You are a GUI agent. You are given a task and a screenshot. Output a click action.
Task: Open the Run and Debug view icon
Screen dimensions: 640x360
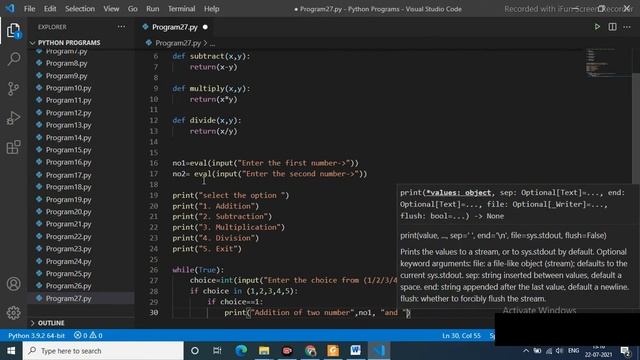tap(13, 118)
